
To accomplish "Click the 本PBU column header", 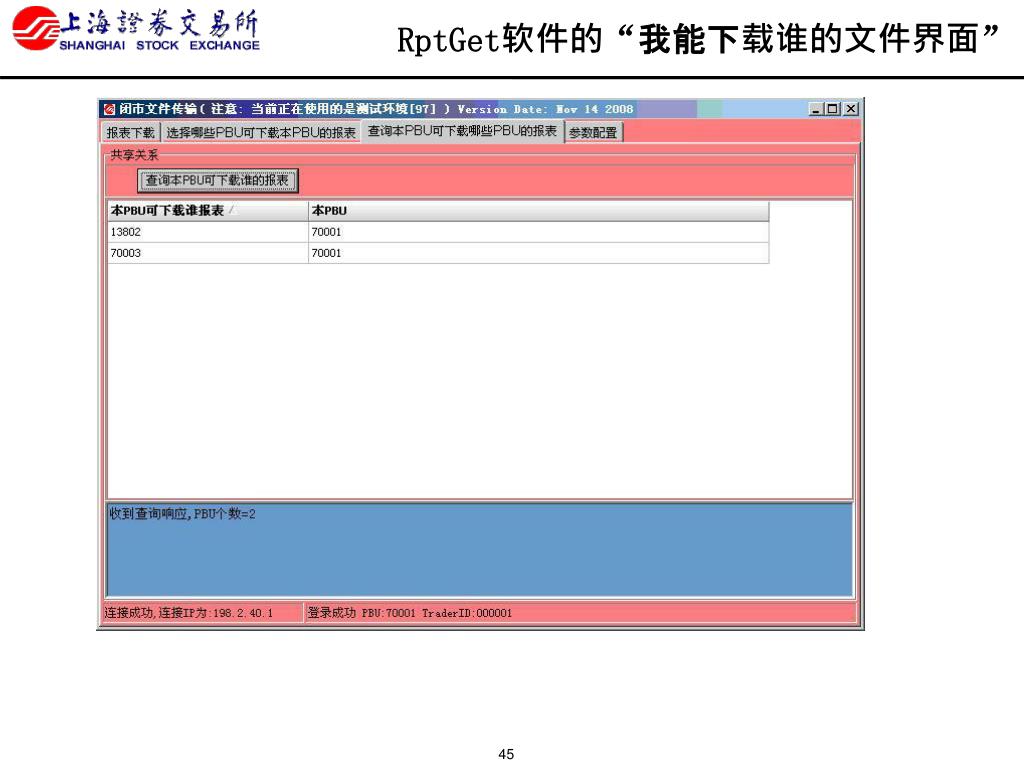I will (x=538, y=211).
